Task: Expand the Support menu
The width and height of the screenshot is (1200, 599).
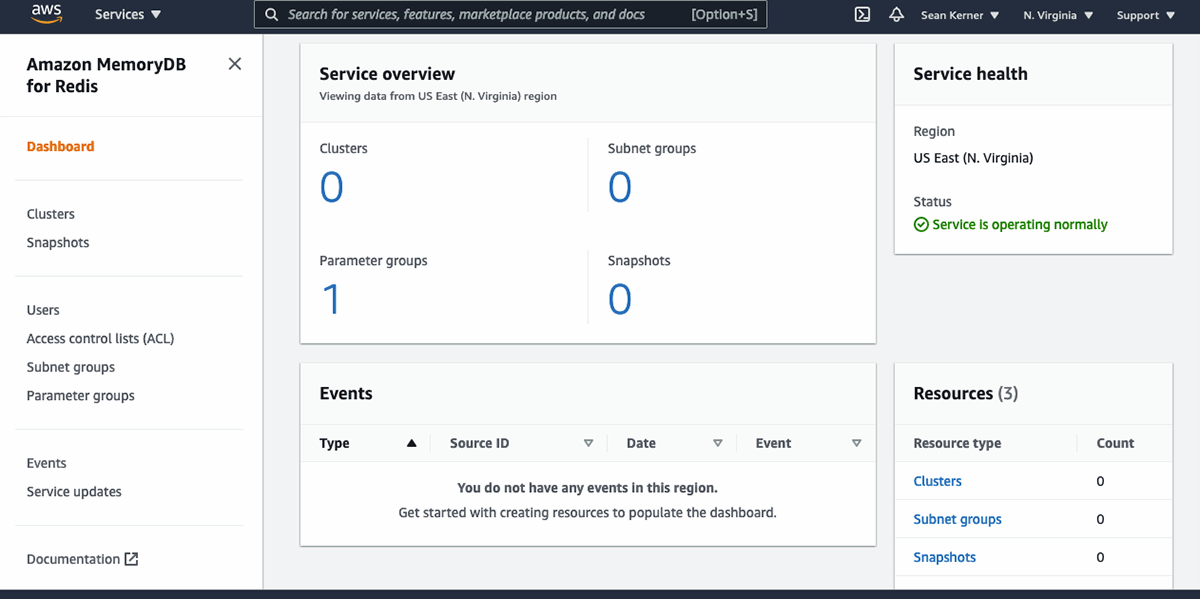Action: 1144,15
